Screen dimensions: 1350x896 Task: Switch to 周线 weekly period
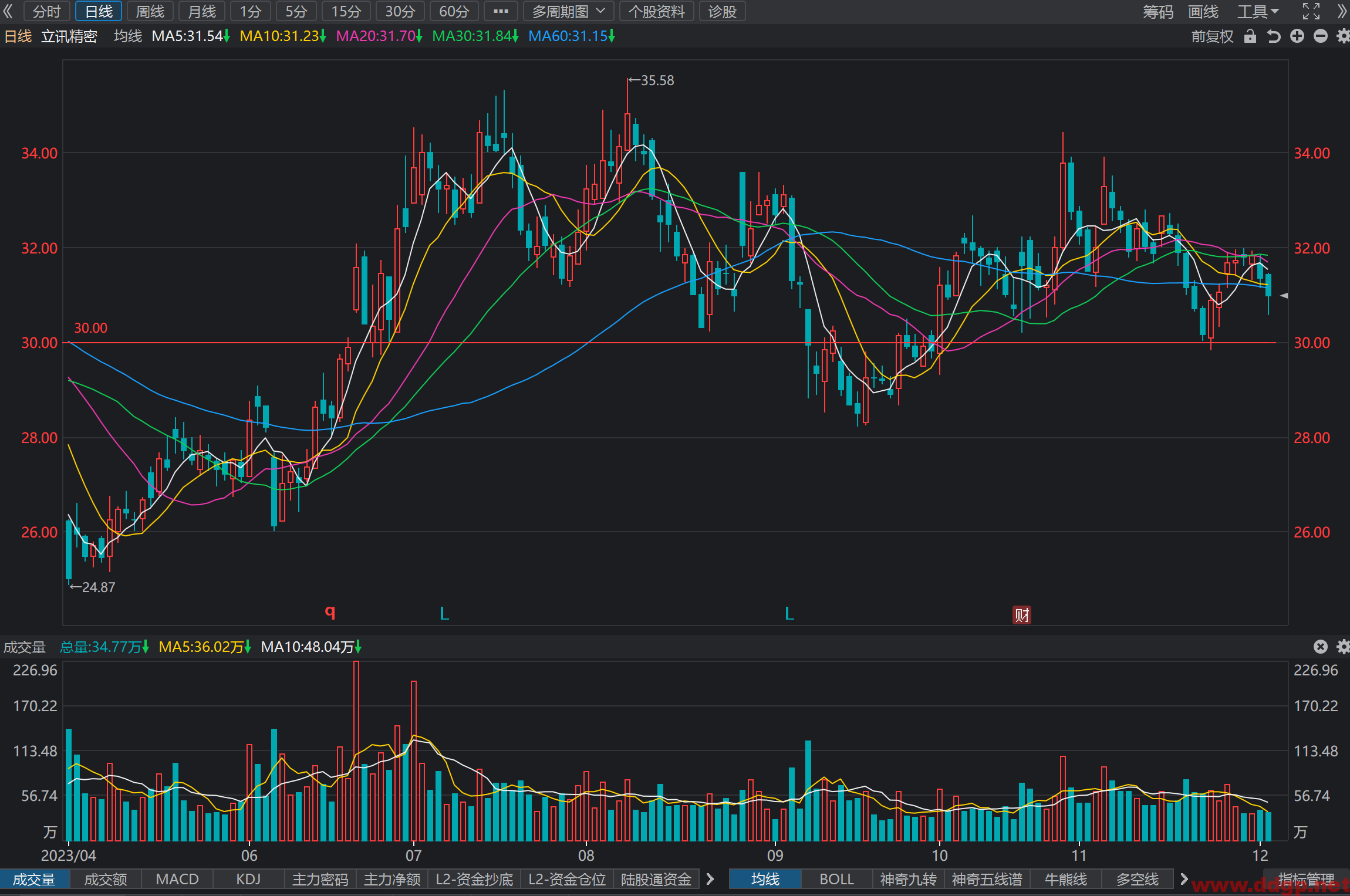pyautogui.click(x=150, y=11)
